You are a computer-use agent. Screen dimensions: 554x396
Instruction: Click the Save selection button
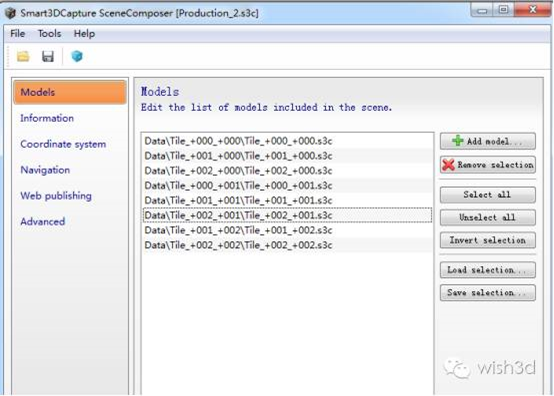pos(488,292)
